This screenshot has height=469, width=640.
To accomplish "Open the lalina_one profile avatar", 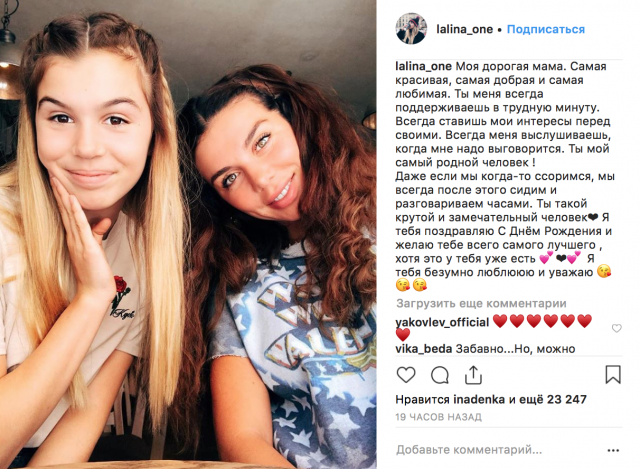I will tap(411, 29).
